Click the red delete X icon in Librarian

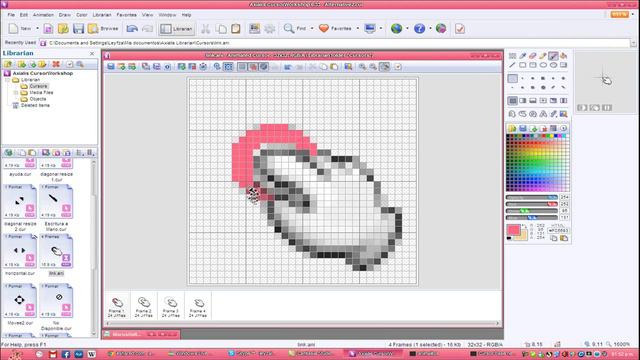coord(56,64)
